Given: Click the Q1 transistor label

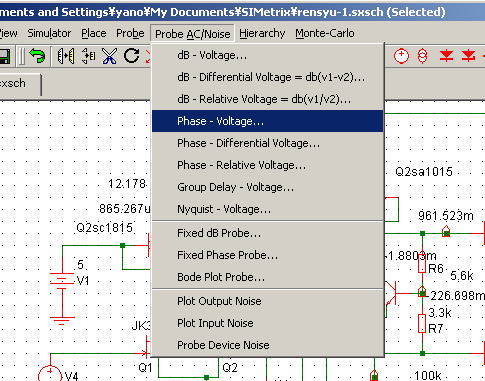Looking at the screenshot, I should (x=145, y=368).
